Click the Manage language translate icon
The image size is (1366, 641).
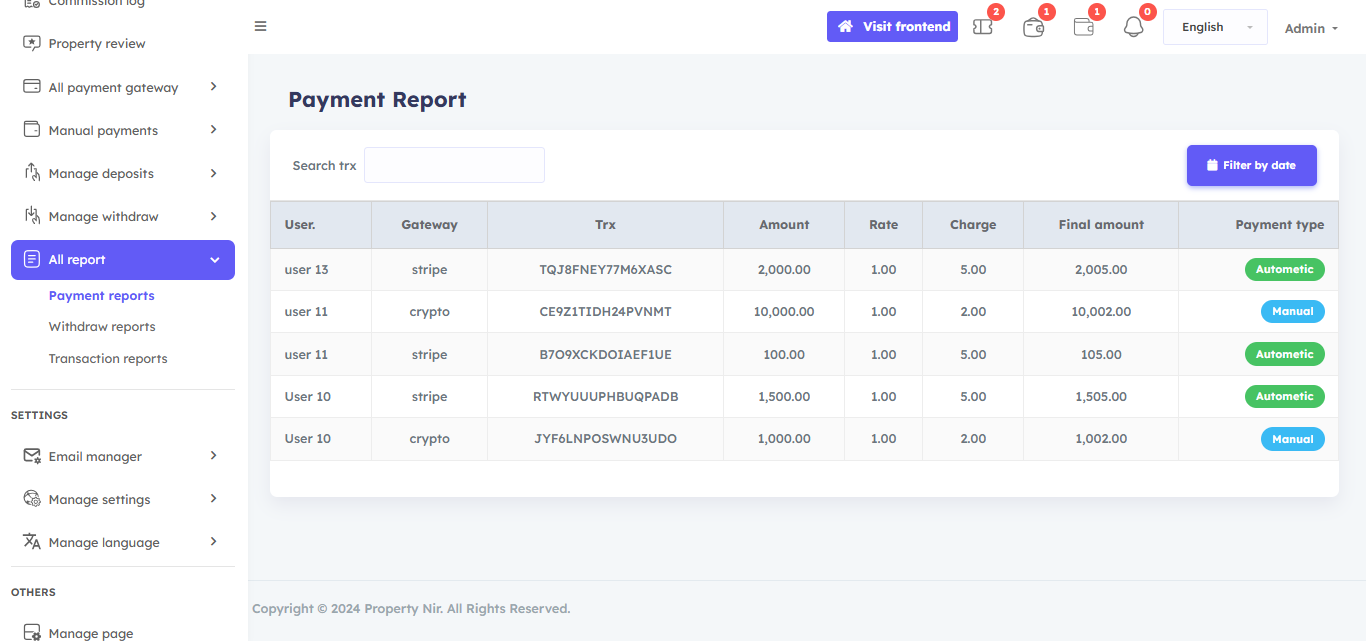click(32, 542)
